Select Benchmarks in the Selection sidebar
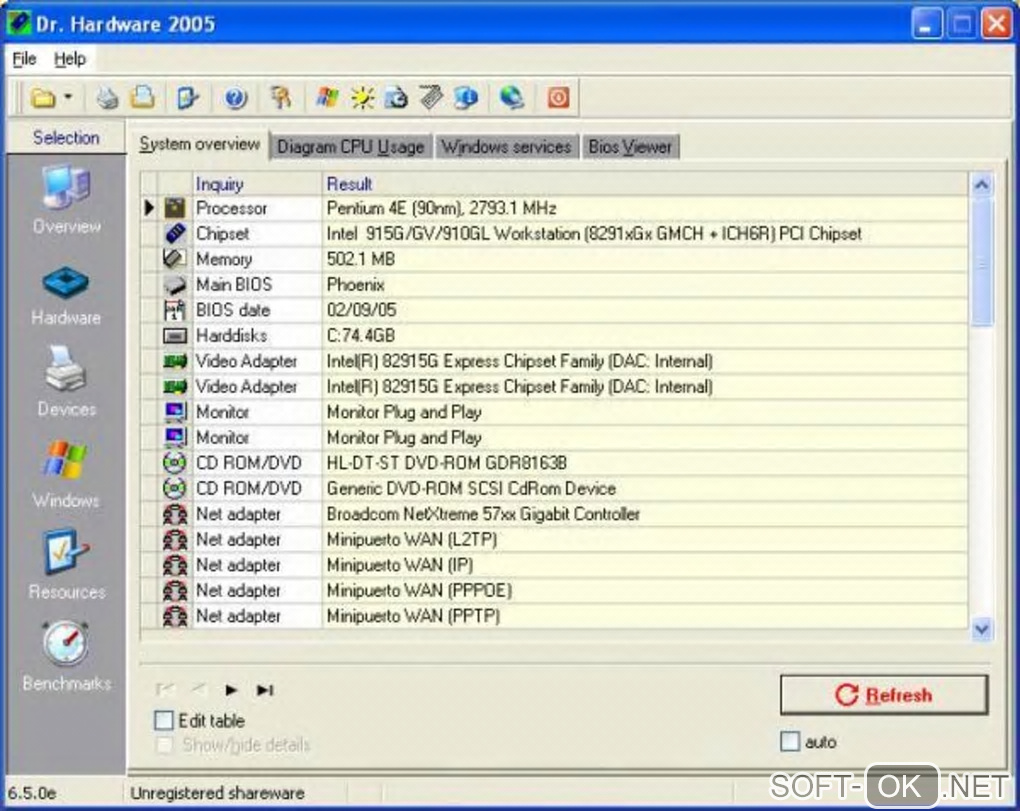 pos(66,657)
